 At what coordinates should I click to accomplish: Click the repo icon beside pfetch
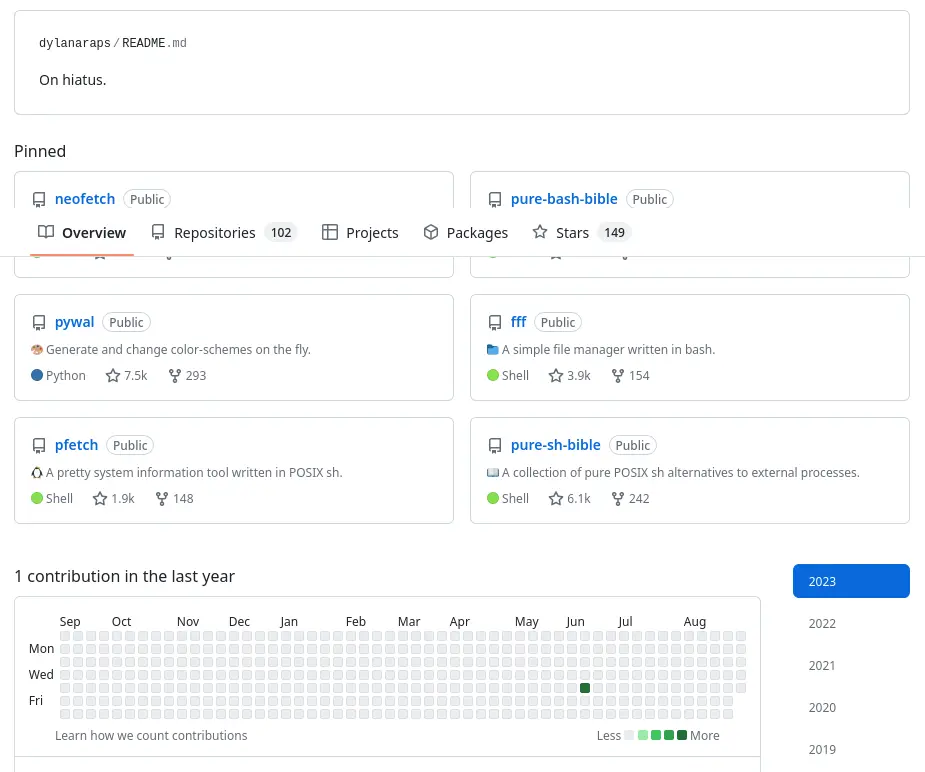pos(39,446)
